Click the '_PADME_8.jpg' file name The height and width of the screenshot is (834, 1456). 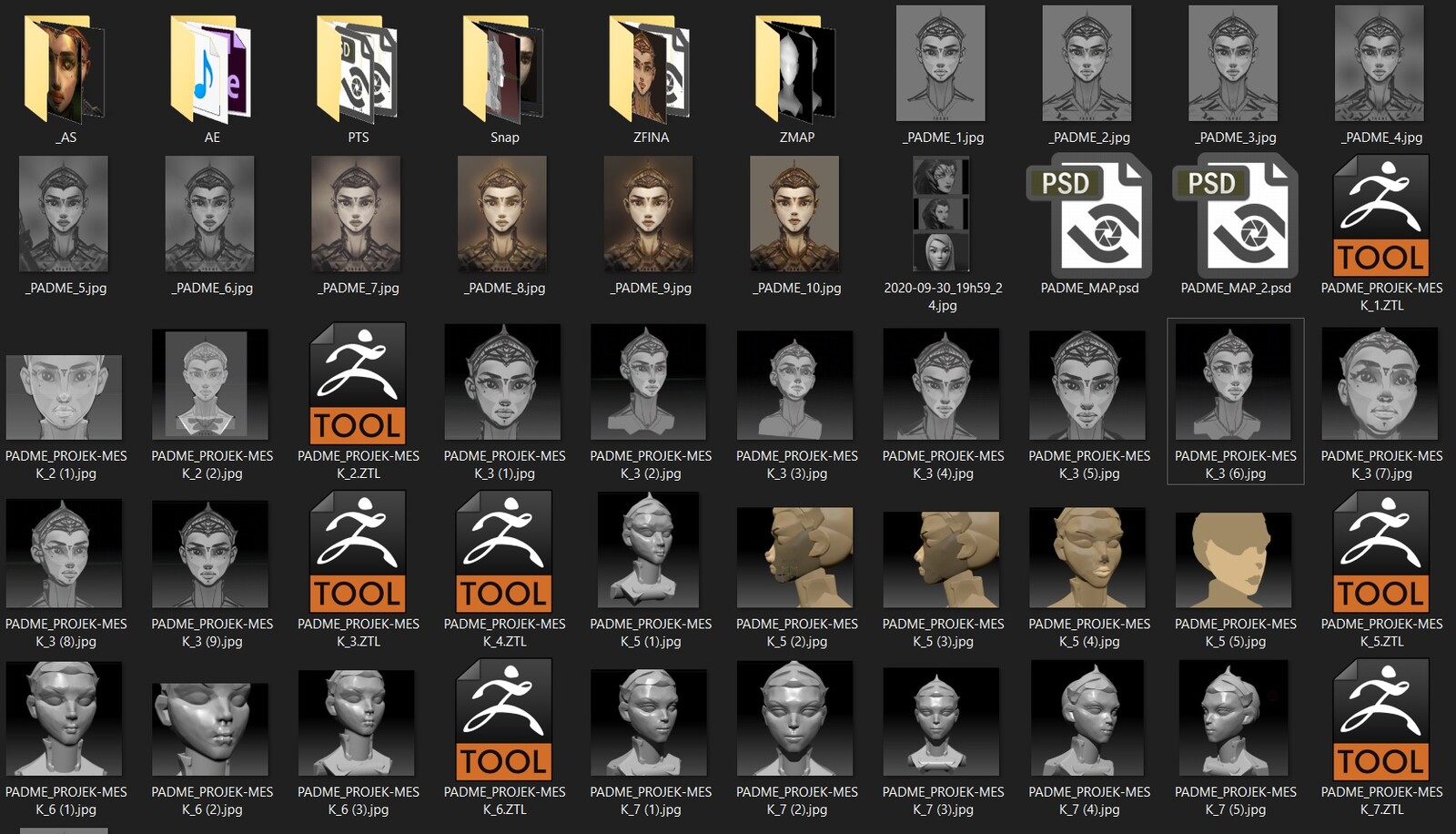504,288
